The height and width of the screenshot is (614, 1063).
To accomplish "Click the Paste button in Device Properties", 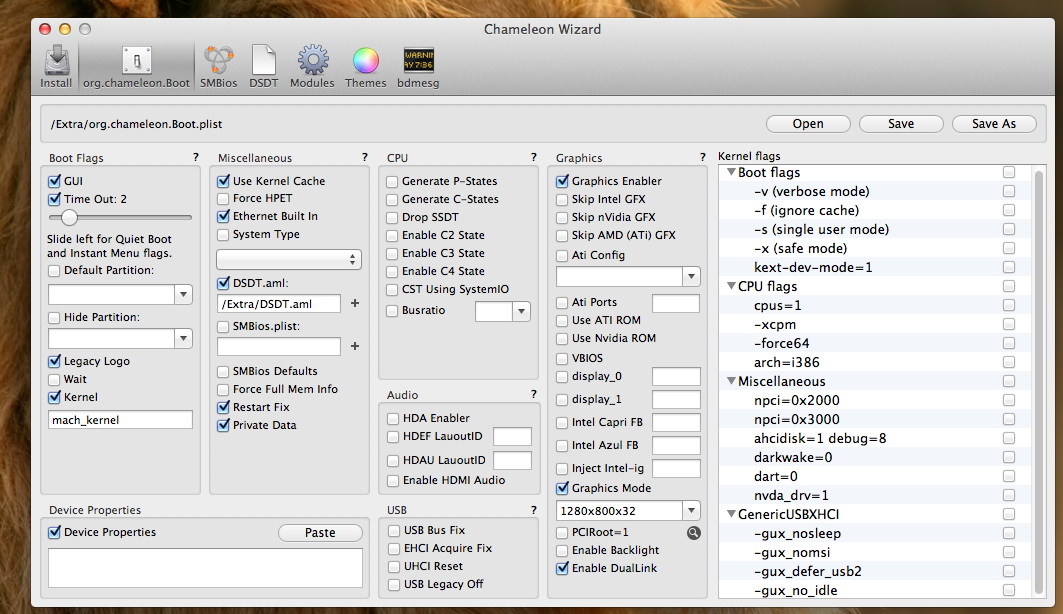I will 320,533.
